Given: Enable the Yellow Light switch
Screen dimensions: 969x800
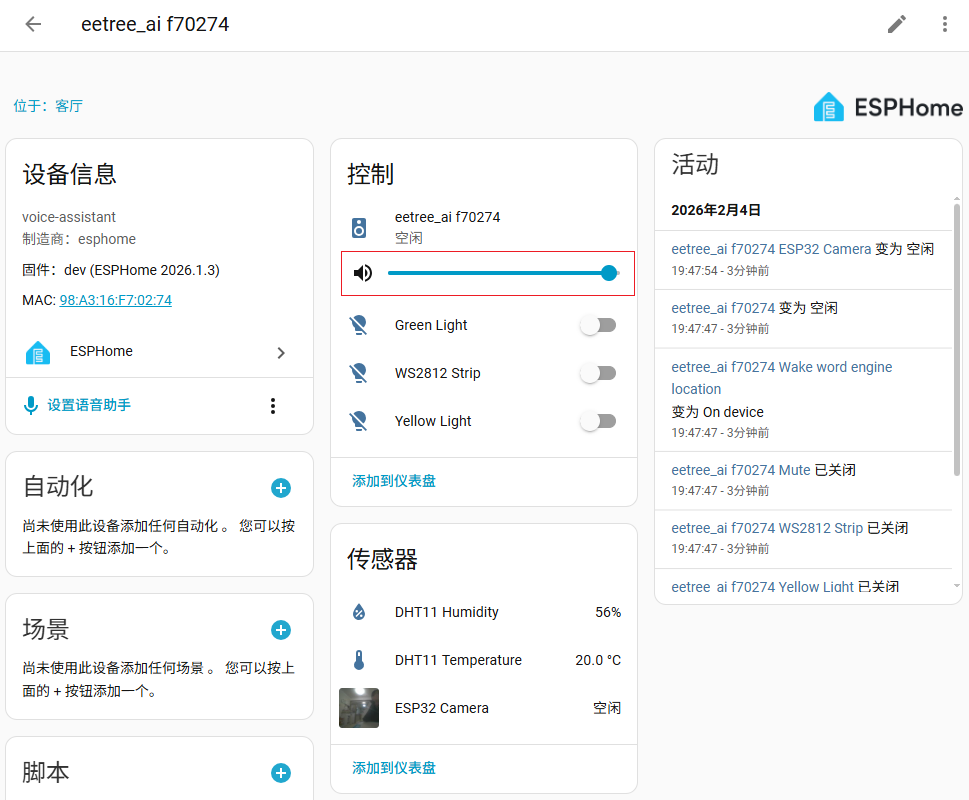Looking at the screenshot, I should [x=598, y=421].
